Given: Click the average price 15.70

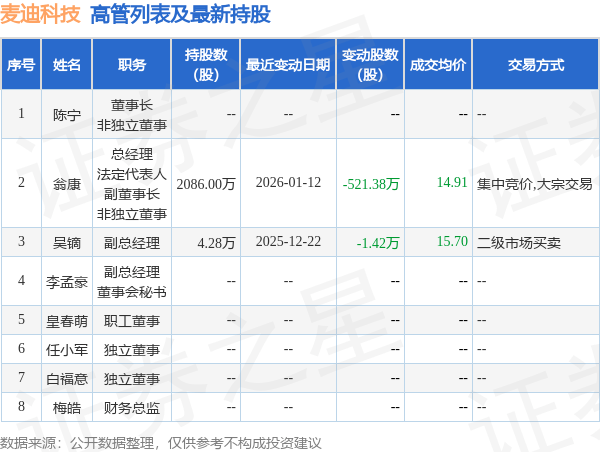Looking at the screenshot, I should click(452, 241).
